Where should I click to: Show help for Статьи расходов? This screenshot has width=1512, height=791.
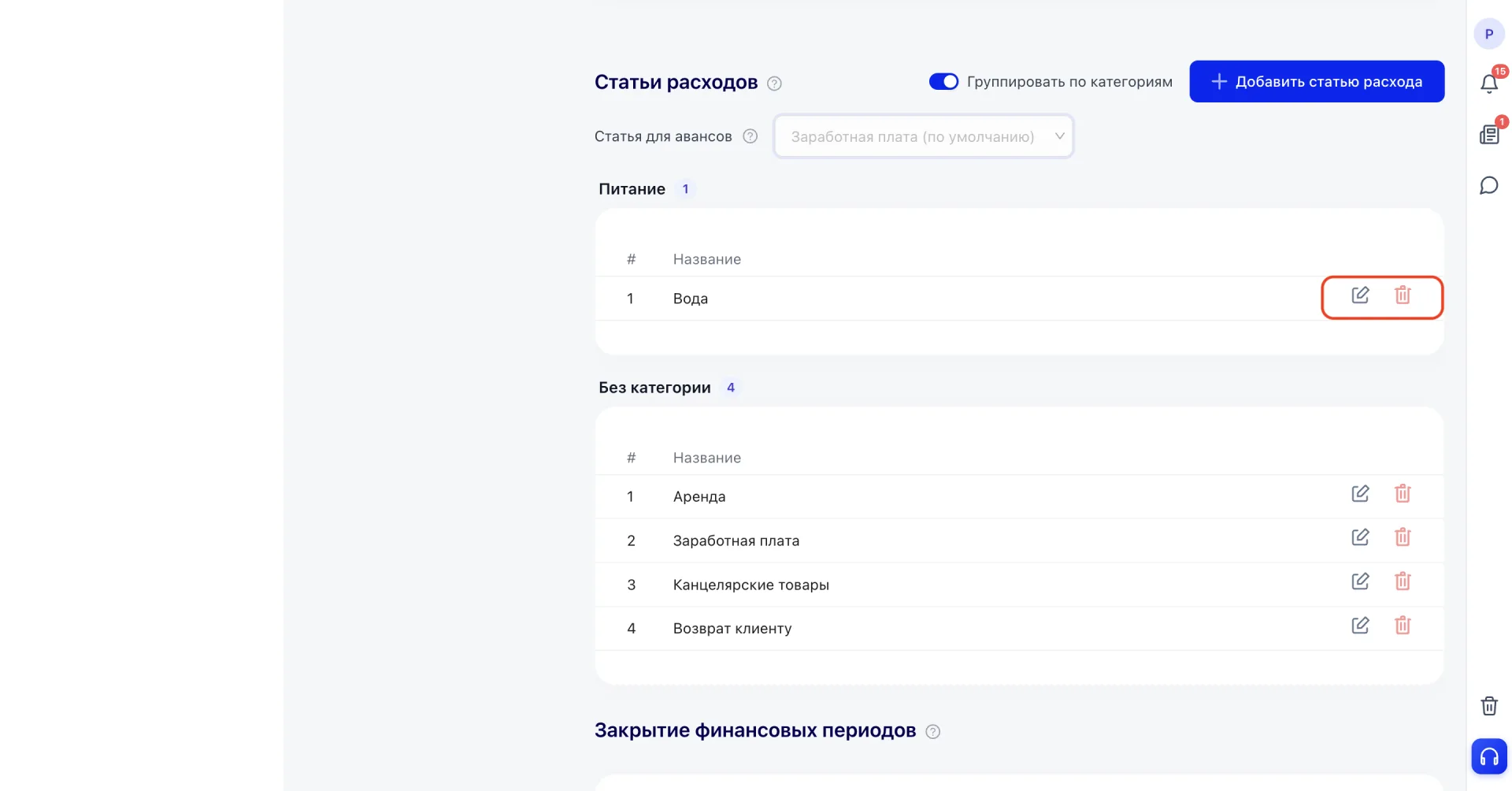point(774,84)
